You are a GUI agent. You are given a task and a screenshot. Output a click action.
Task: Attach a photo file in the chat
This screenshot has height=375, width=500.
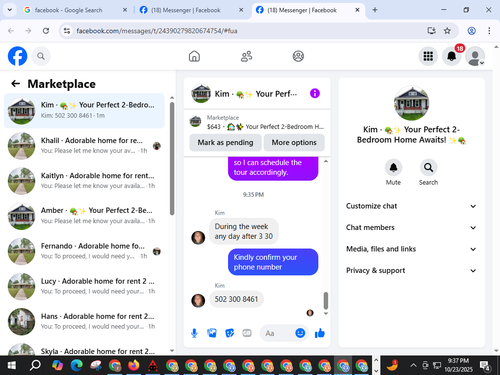click(x=212, y=333)
